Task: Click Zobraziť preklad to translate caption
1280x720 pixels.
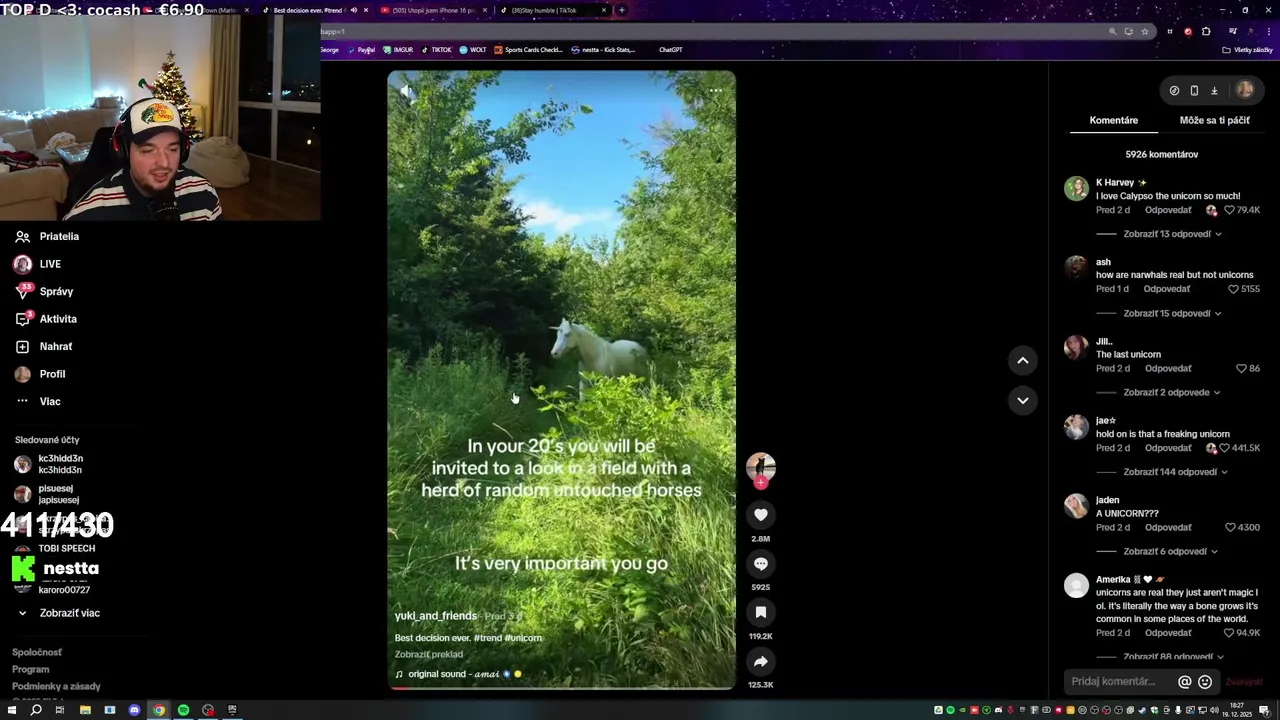Action: 428,654
